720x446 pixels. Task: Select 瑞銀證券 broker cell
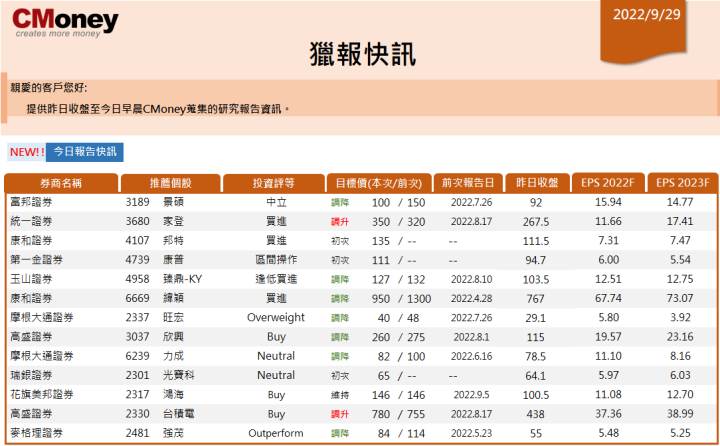[x=31, y=375]
